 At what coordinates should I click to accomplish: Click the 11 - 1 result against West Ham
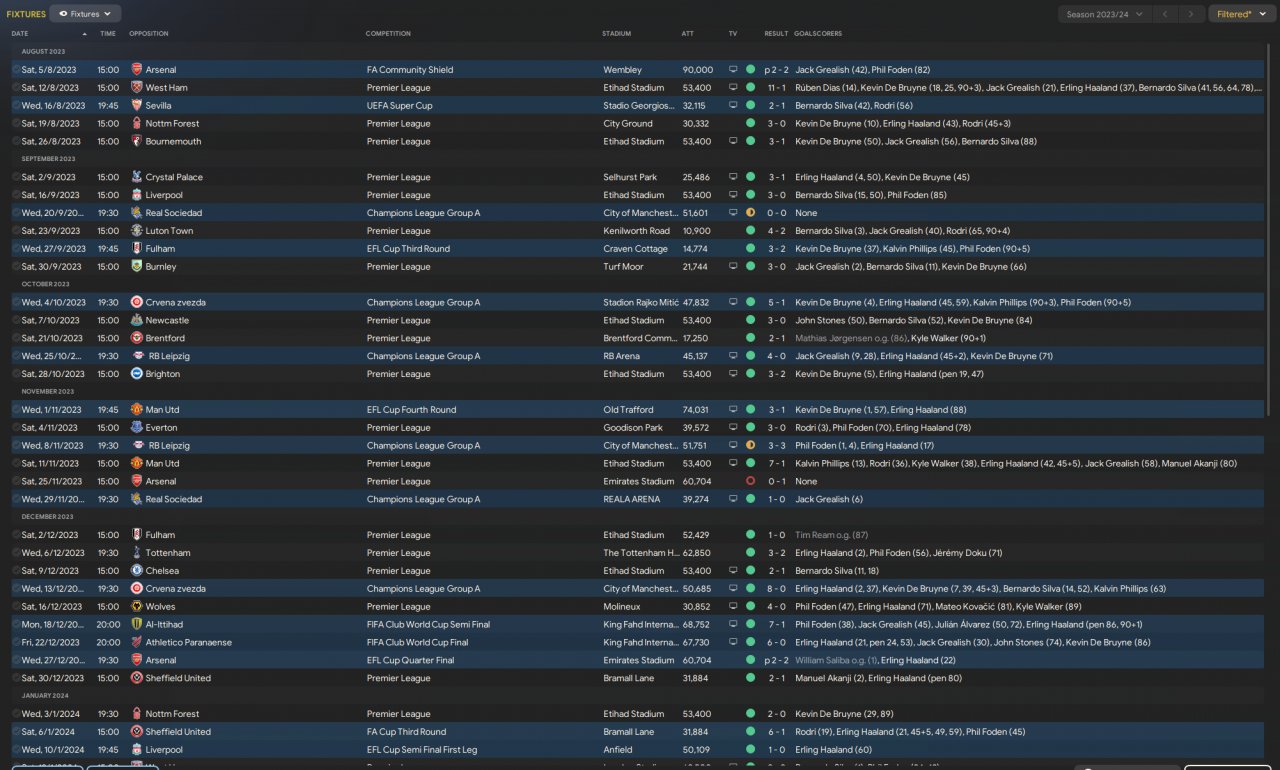[x=776, y=88]
